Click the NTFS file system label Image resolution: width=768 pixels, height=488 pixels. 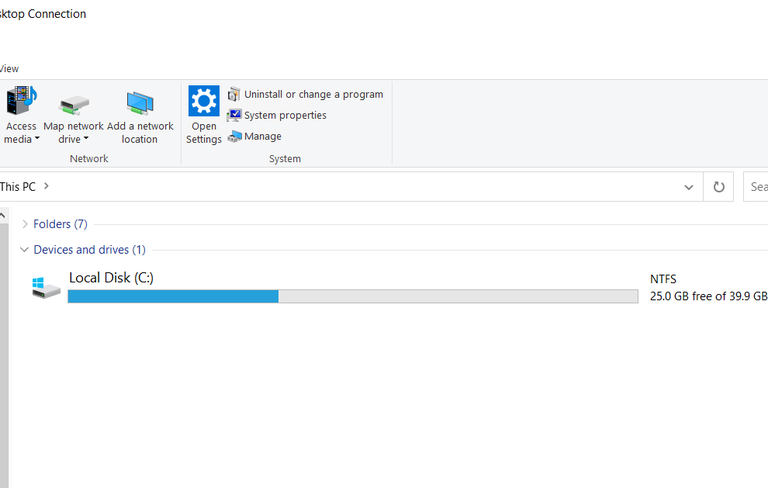[x=663, y=279]
